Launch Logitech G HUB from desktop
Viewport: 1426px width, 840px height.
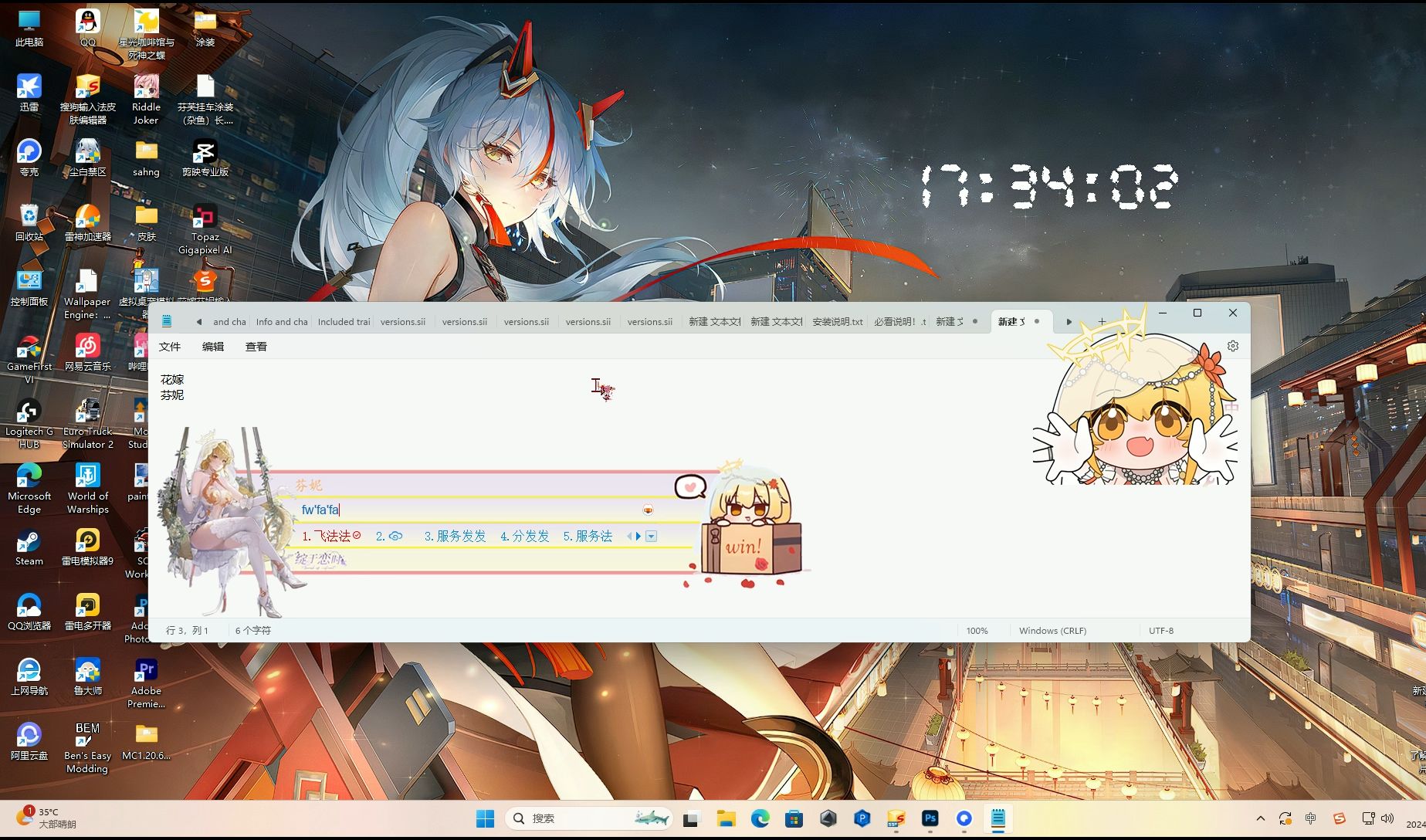(29, 423)
